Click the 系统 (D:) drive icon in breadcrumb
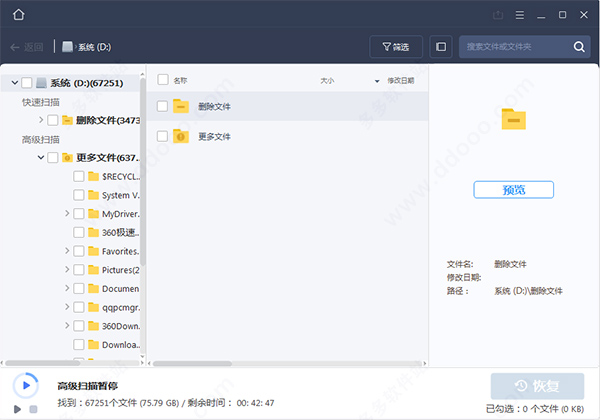This screenshot has height=420, width=600. click(x=67, y=47)
